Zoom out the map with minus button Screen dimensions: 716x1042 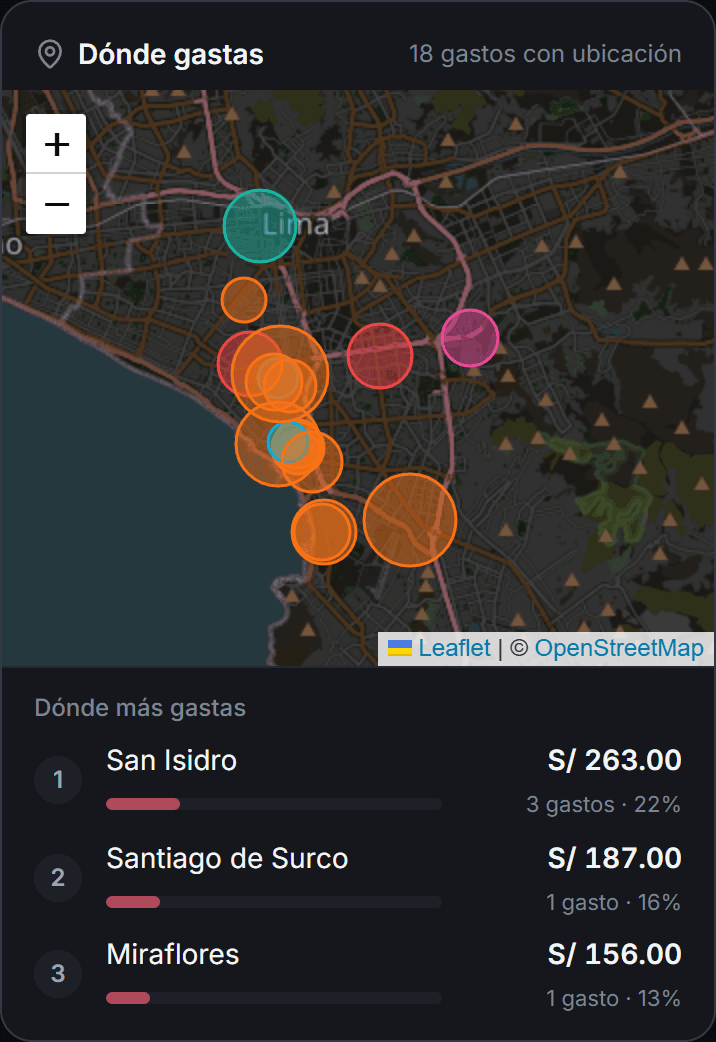(56, 204)
